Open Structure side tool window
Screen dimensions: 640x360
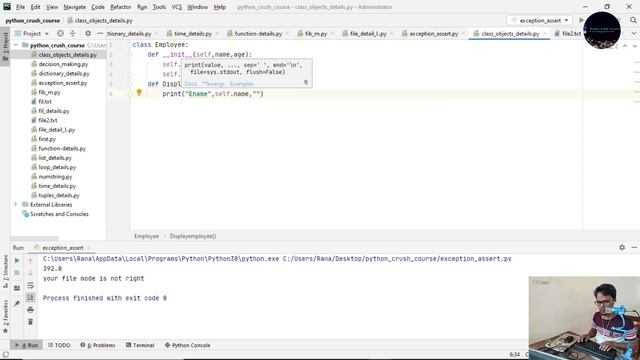pos(5,271)
